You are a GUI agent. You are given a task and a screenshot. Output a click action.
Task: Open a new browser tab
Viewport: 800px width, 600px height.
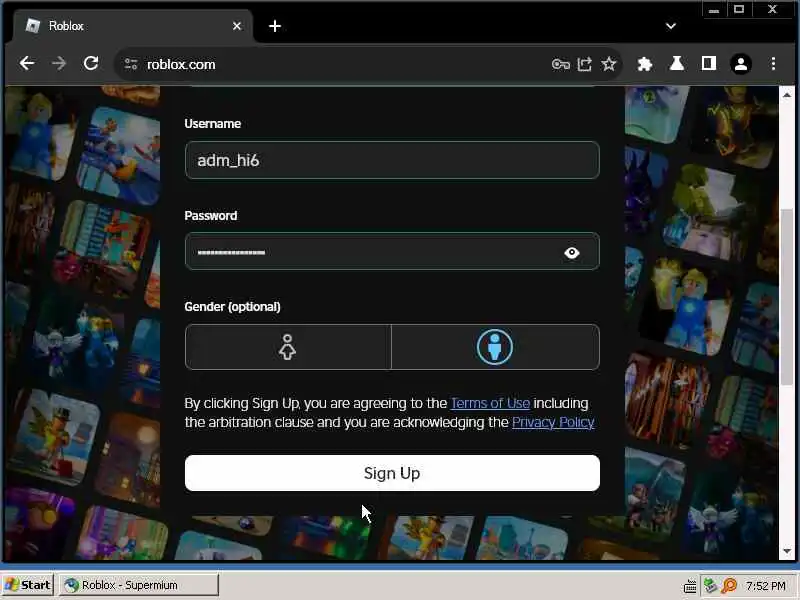tap(275, 26)
